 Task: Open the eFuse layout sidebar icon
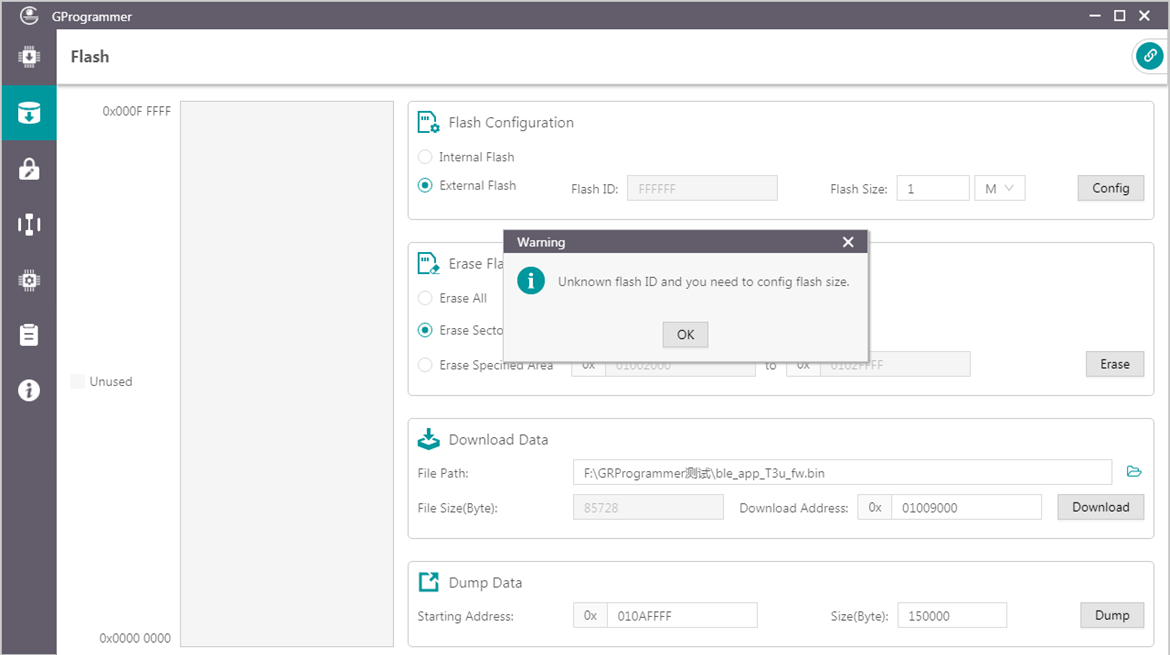pyautogui.click(x=29, y=224)
